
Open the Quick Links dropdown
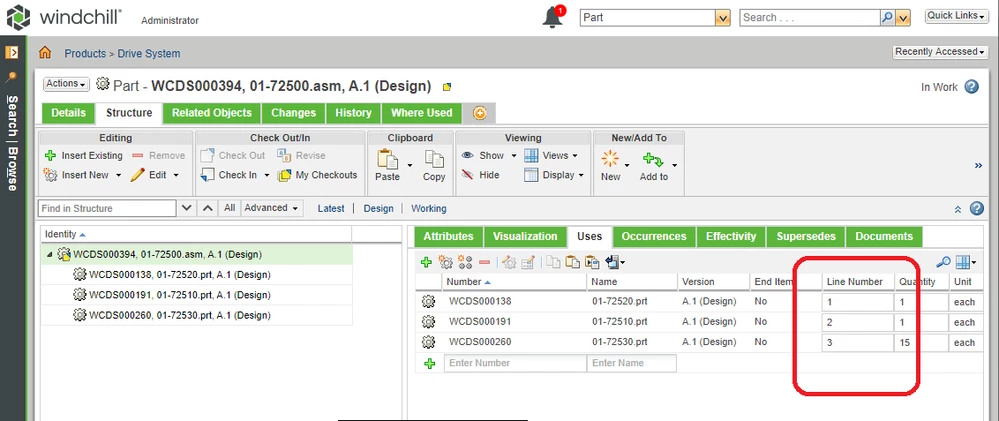point(956,16)
